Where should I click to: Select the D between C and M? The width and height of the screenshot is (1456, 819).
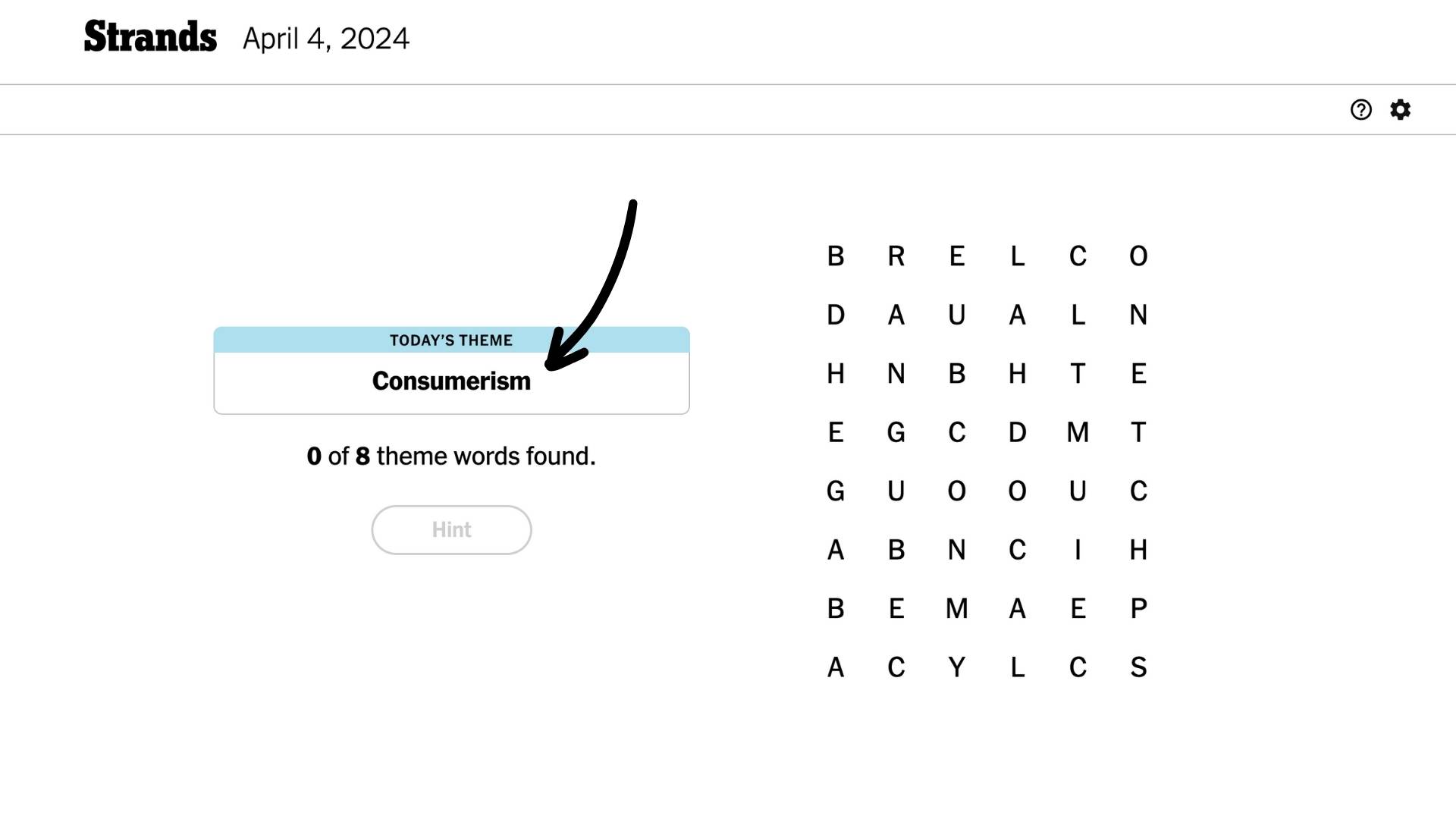pyautogui.click(x=1018, y=432)
